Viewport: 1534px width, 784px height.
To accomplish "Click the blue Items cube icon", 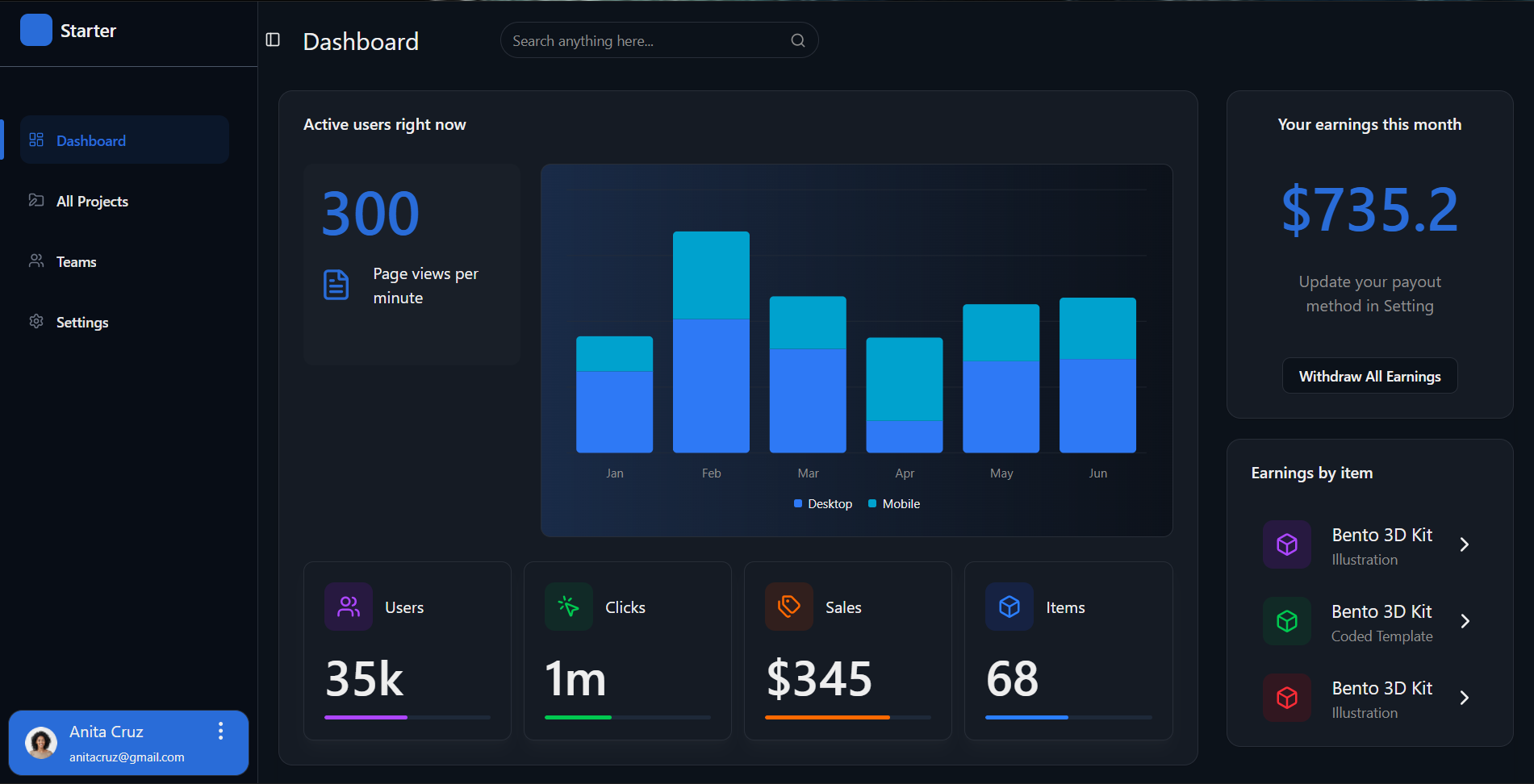I will (x=1009, y=607).
